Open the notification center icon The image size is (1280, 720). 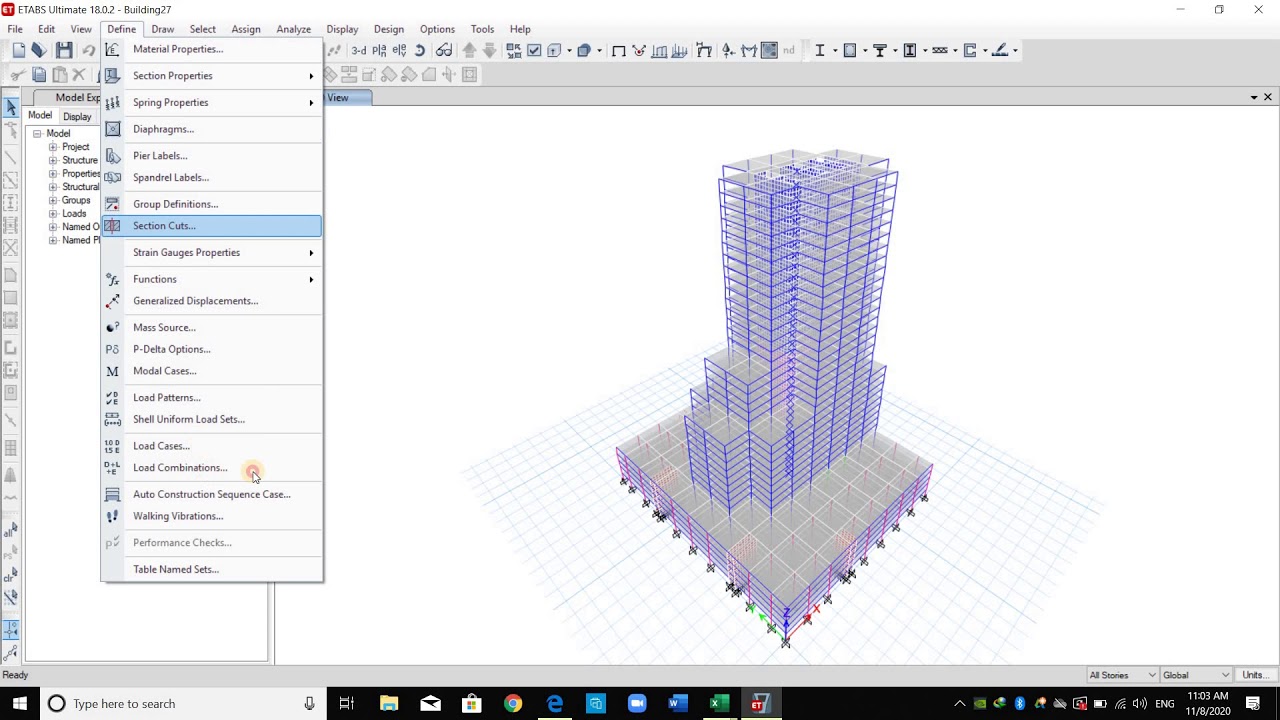(1254, 704)
